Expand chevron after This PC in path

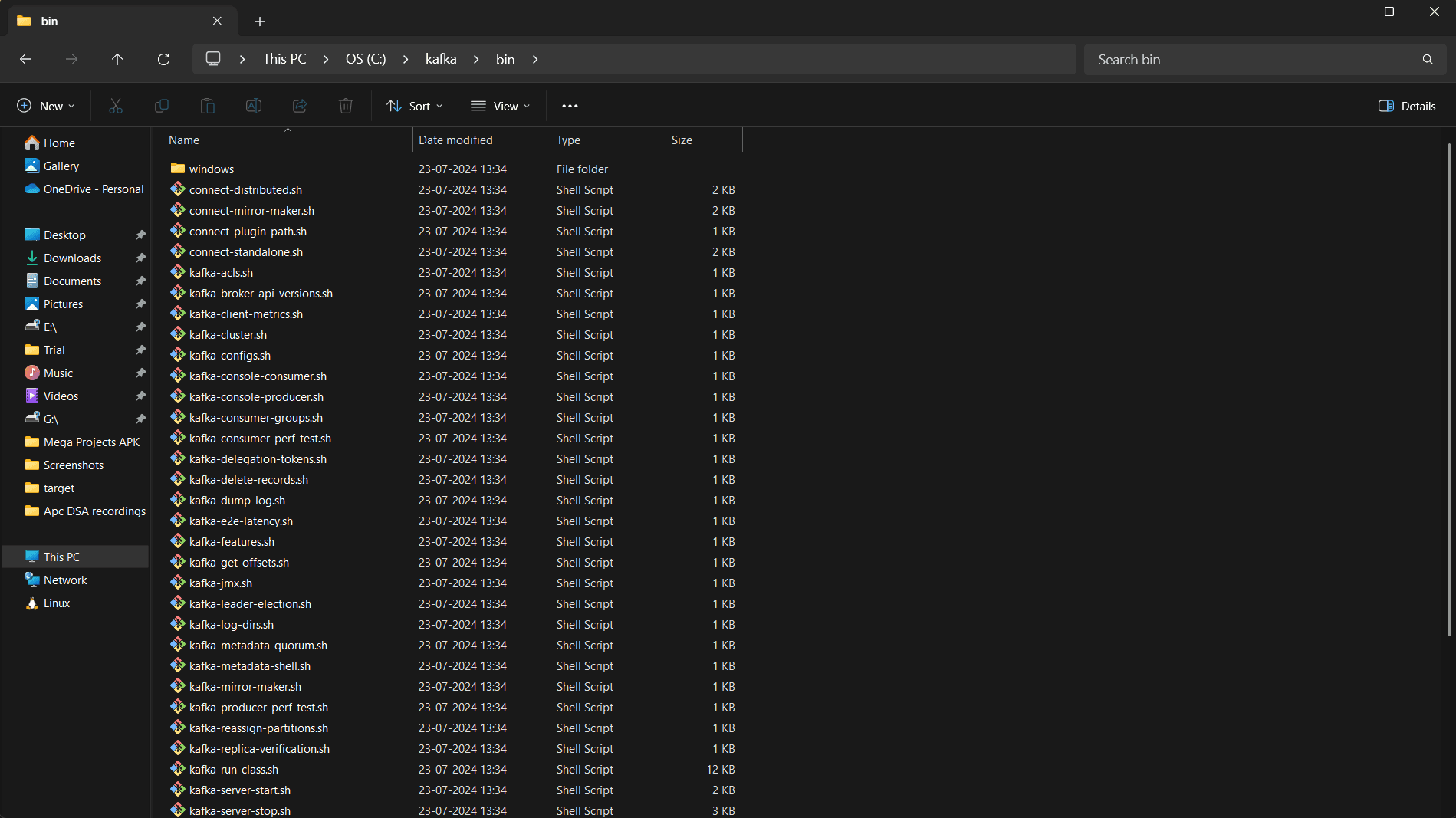click(326, 59)
